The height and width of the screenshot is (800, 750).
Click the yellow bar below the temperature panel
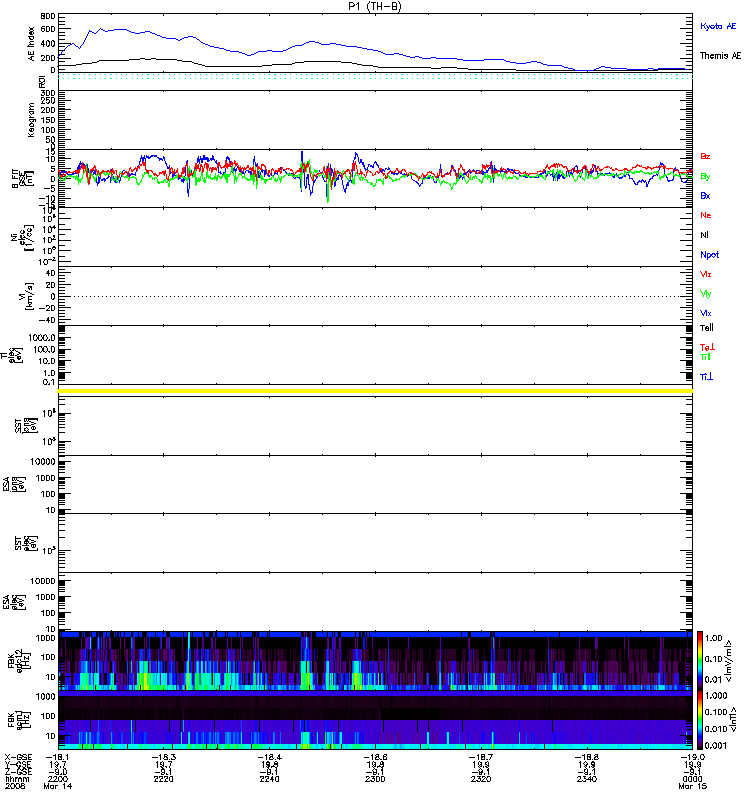coord(375,391)
